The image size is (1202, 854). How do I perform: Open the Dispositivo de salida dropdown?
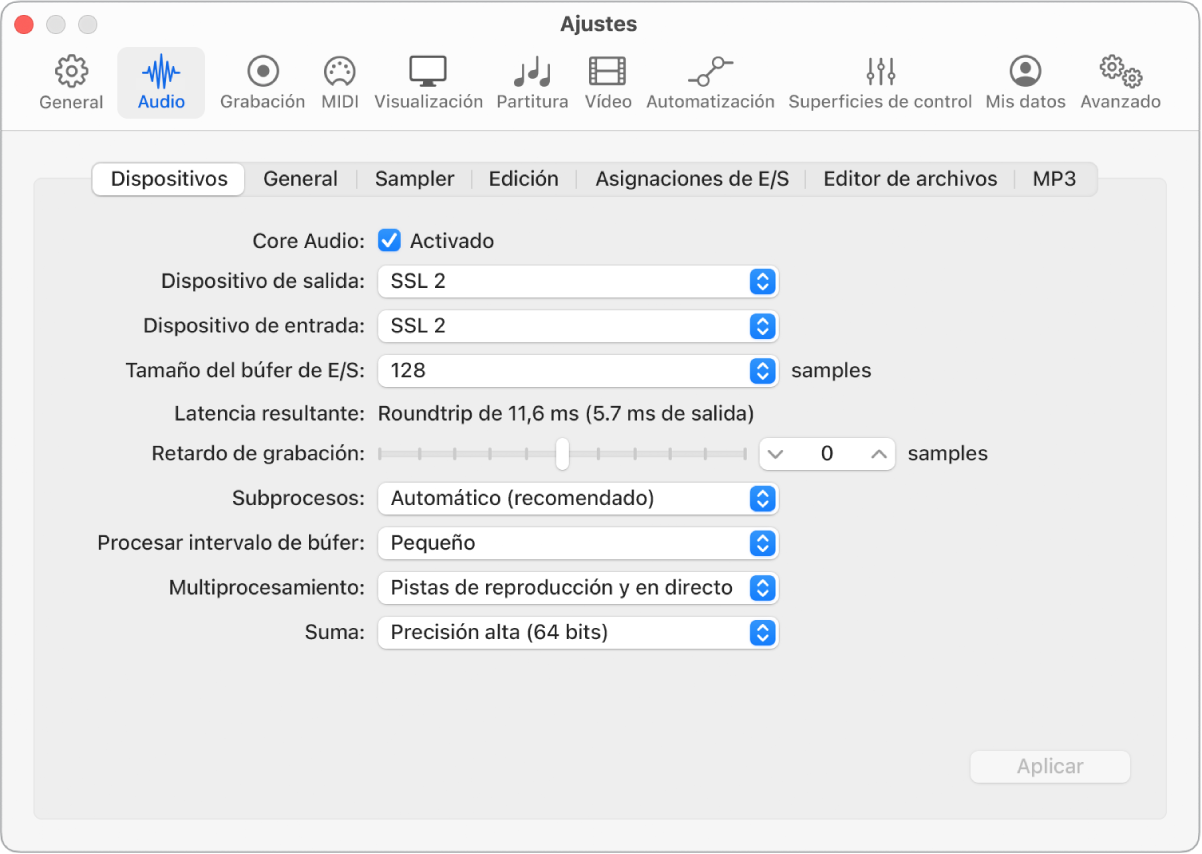[x=577, y=281]
